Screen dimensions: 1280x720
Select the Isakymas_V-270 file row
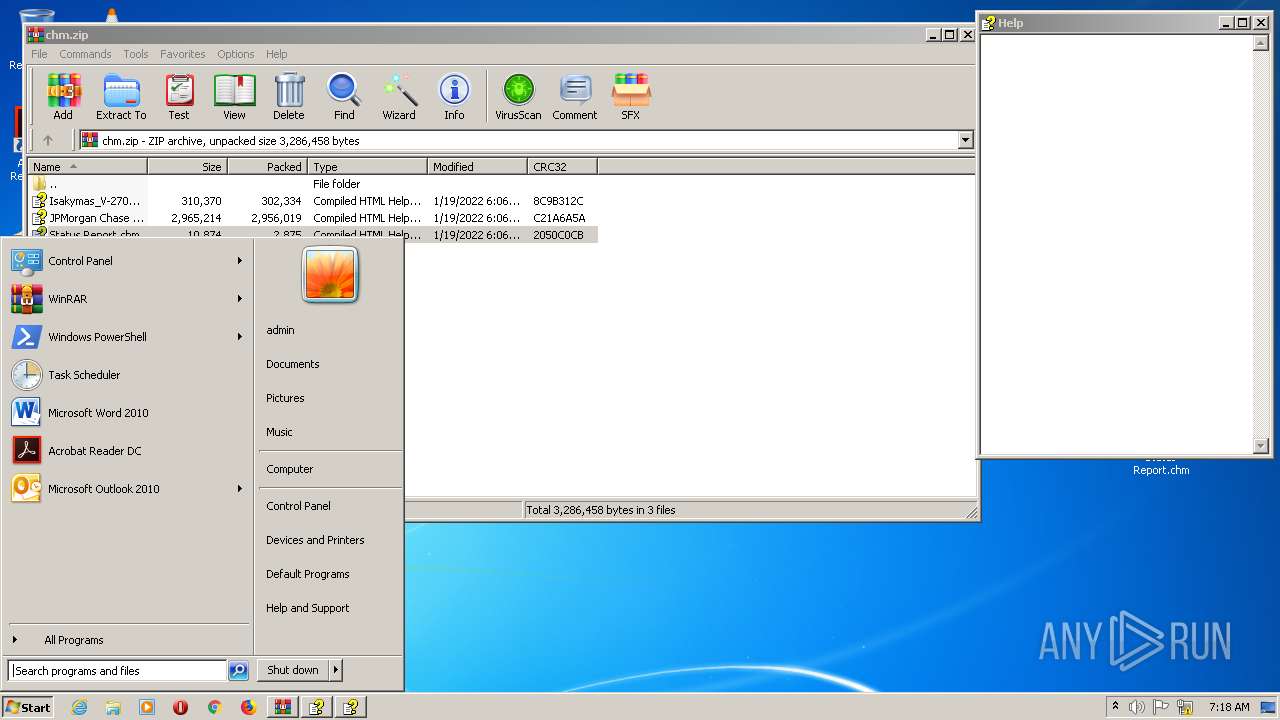coord(313,201)
